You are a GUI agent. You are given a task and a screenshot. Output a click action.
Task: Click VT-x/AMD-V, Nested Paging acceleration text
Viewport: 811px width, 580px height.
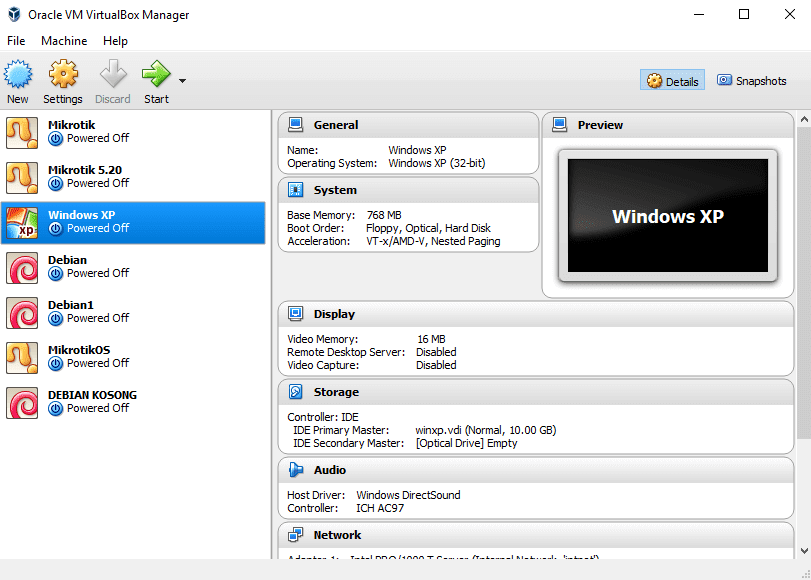point(433,241)
